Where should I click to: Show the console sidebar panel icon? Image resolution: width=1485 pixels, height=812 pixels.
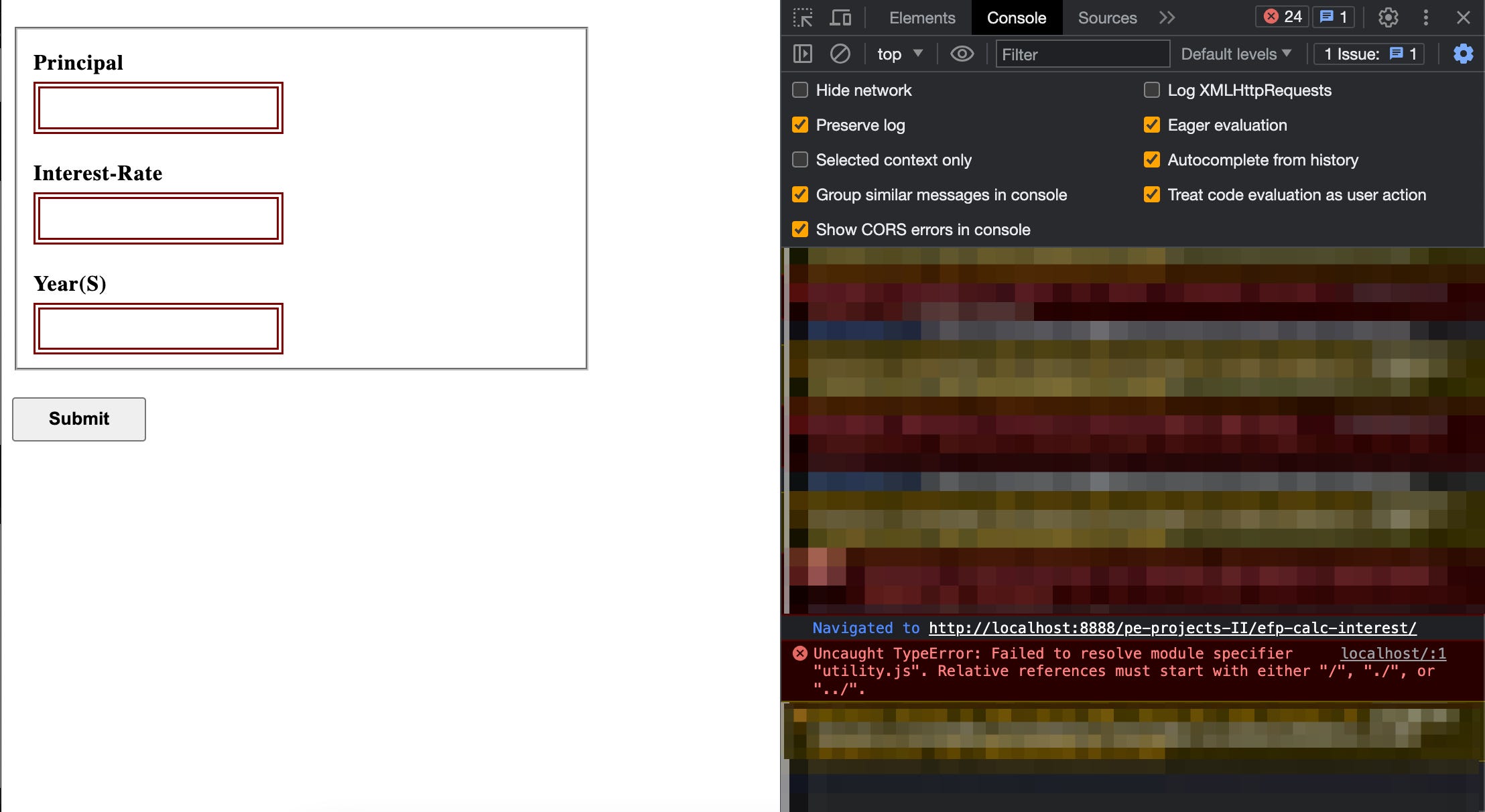tap(803, 54)
